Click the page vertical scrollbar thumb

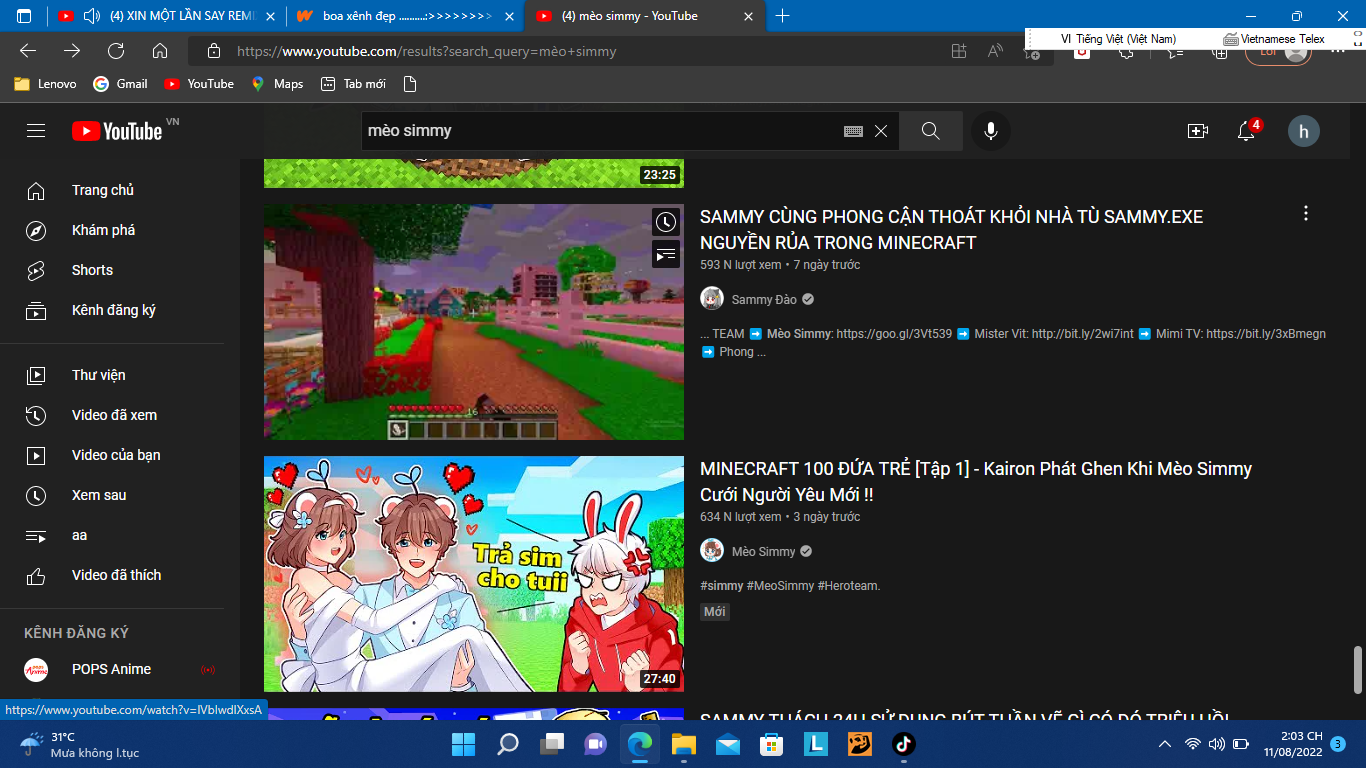pyautogui.click(x=1357, y=670)
